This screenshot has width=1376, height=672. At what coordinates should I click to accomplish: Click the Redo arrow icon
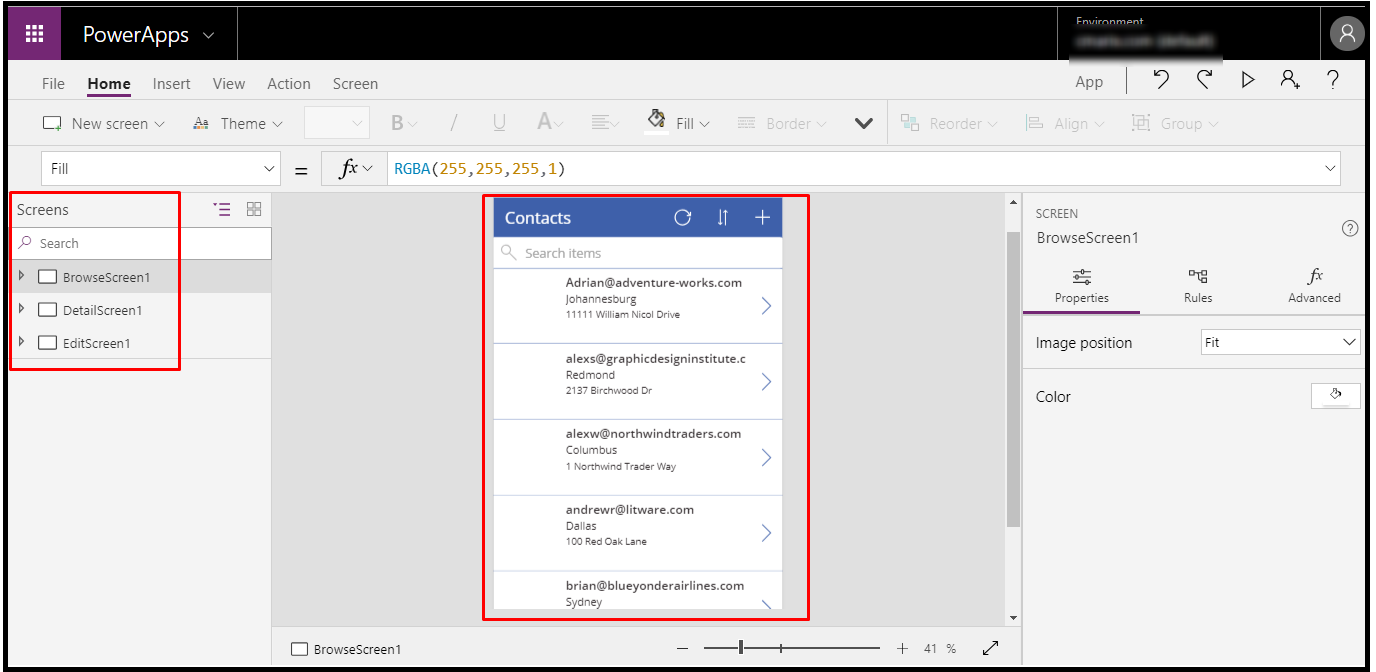coord(1204,81)
